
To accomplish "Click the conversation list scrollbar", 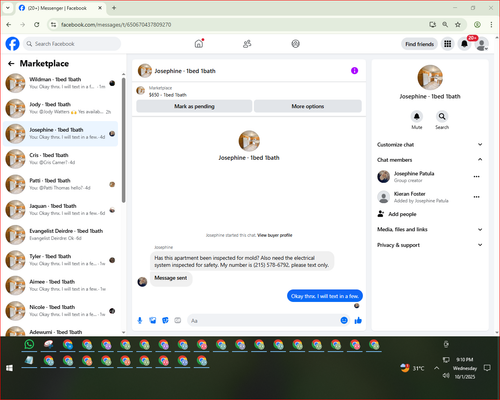I will tap(123, 140).
